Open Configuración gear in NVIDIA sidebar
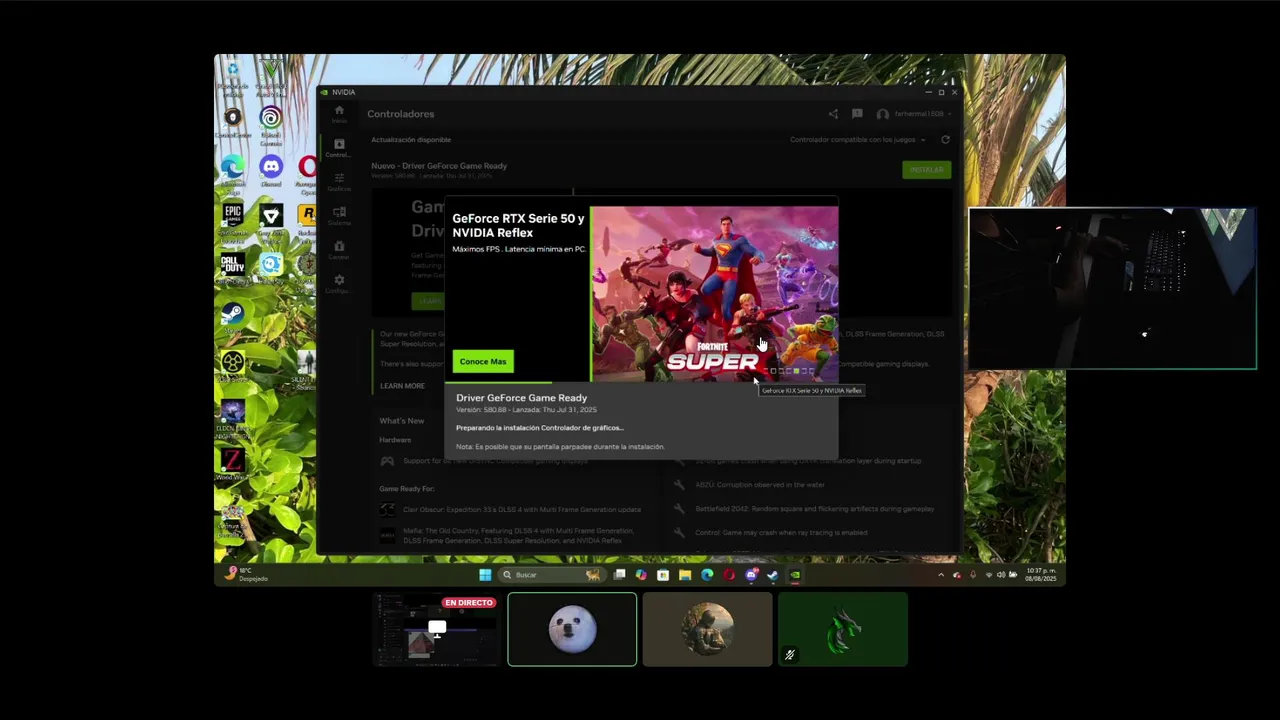The width and height of the screenshot is (1280, 720). coord(339,284)
